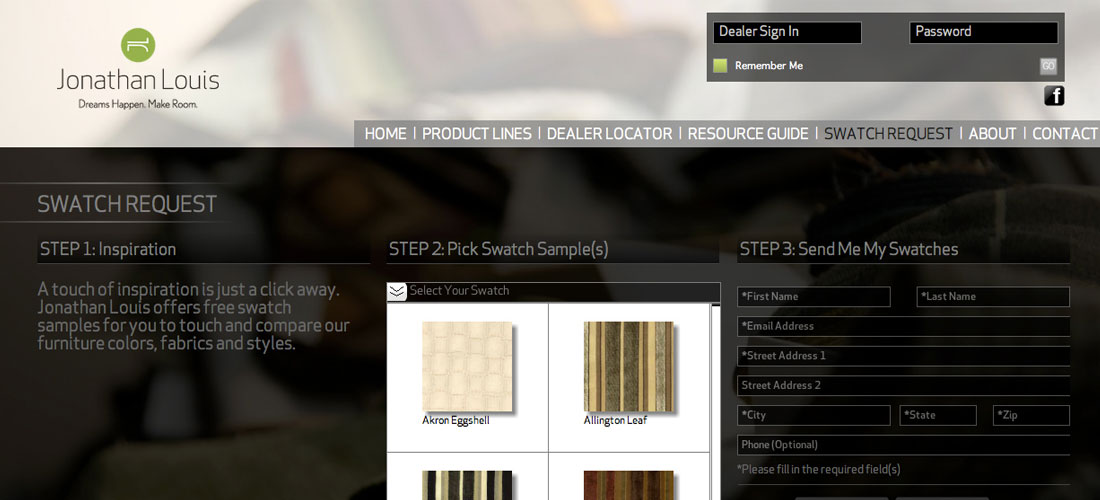
Task: Click the Phone (Optional) field
Action: 904,445
